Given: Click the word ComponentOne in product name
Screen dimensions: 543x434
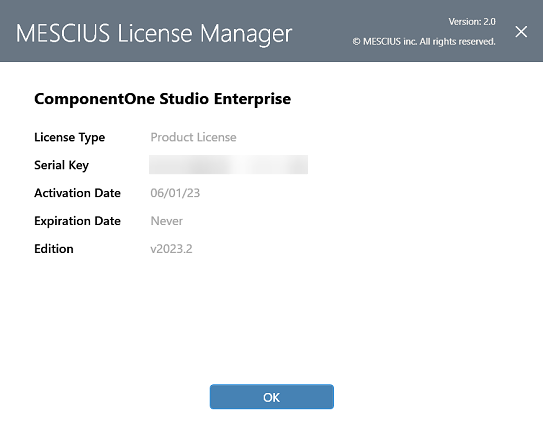Looking at the screenshot, I should 95,99.
